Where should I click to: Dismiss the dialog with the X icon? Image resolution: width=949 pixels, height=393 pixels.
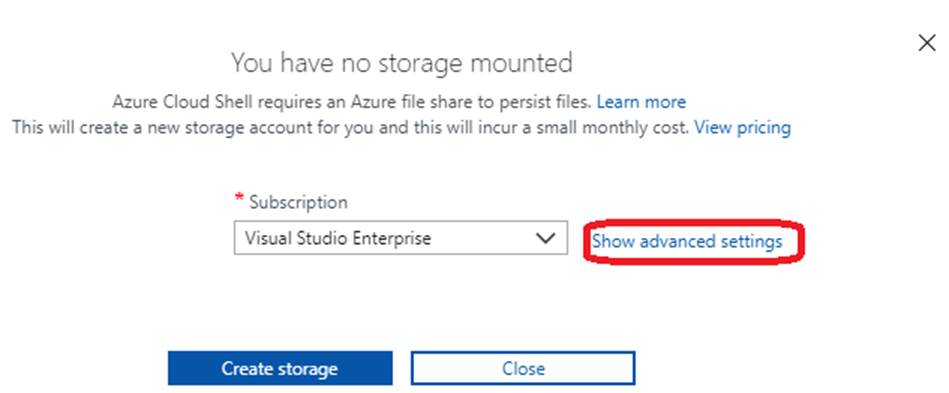(927, 43)
